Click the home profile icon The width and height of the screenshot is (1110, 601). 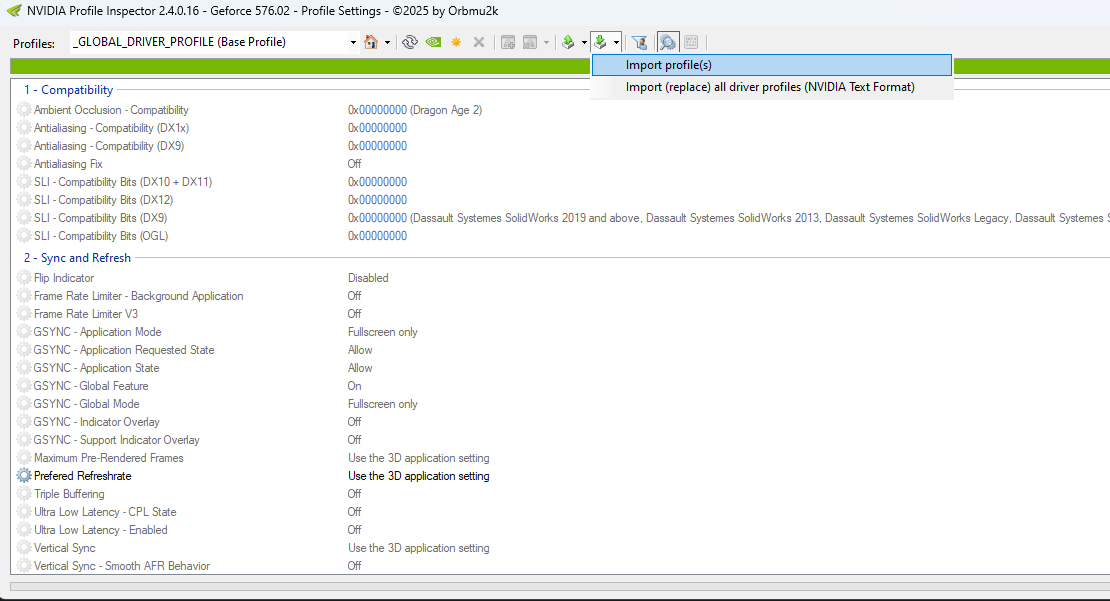click(x=371, y=42)
